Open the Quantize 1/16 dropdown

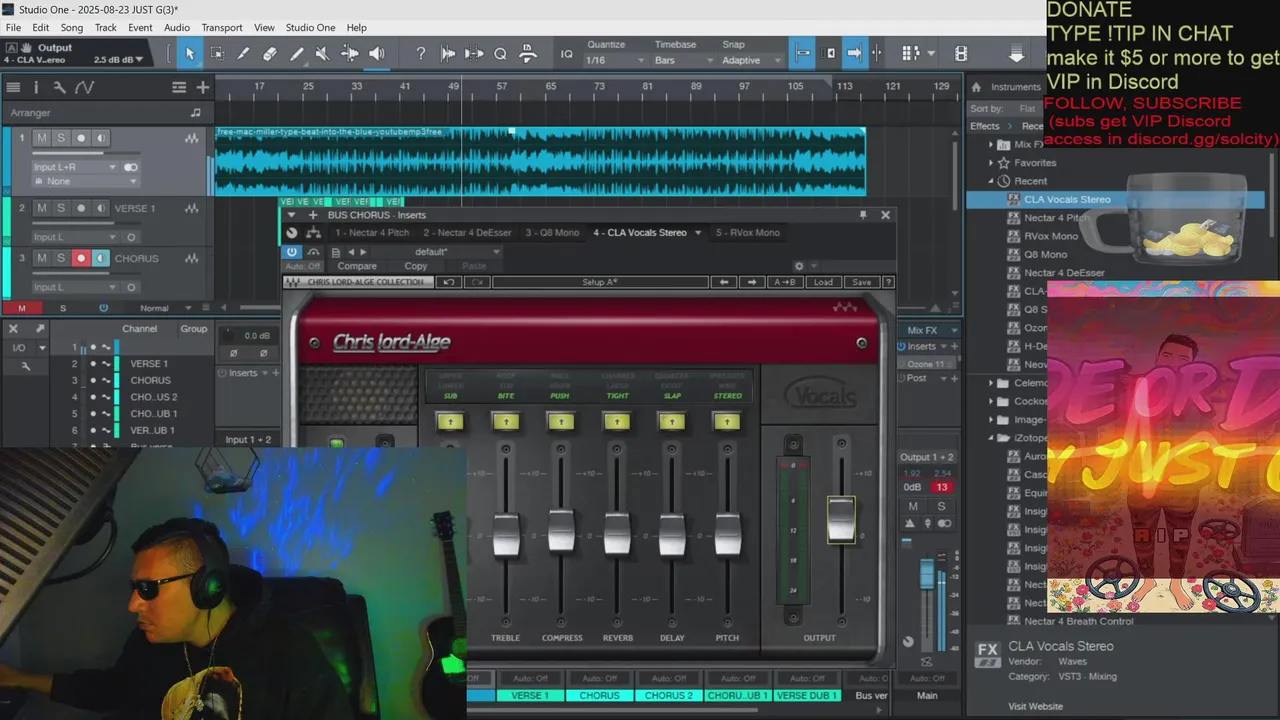pyautogui.click(x=616, y=60)
